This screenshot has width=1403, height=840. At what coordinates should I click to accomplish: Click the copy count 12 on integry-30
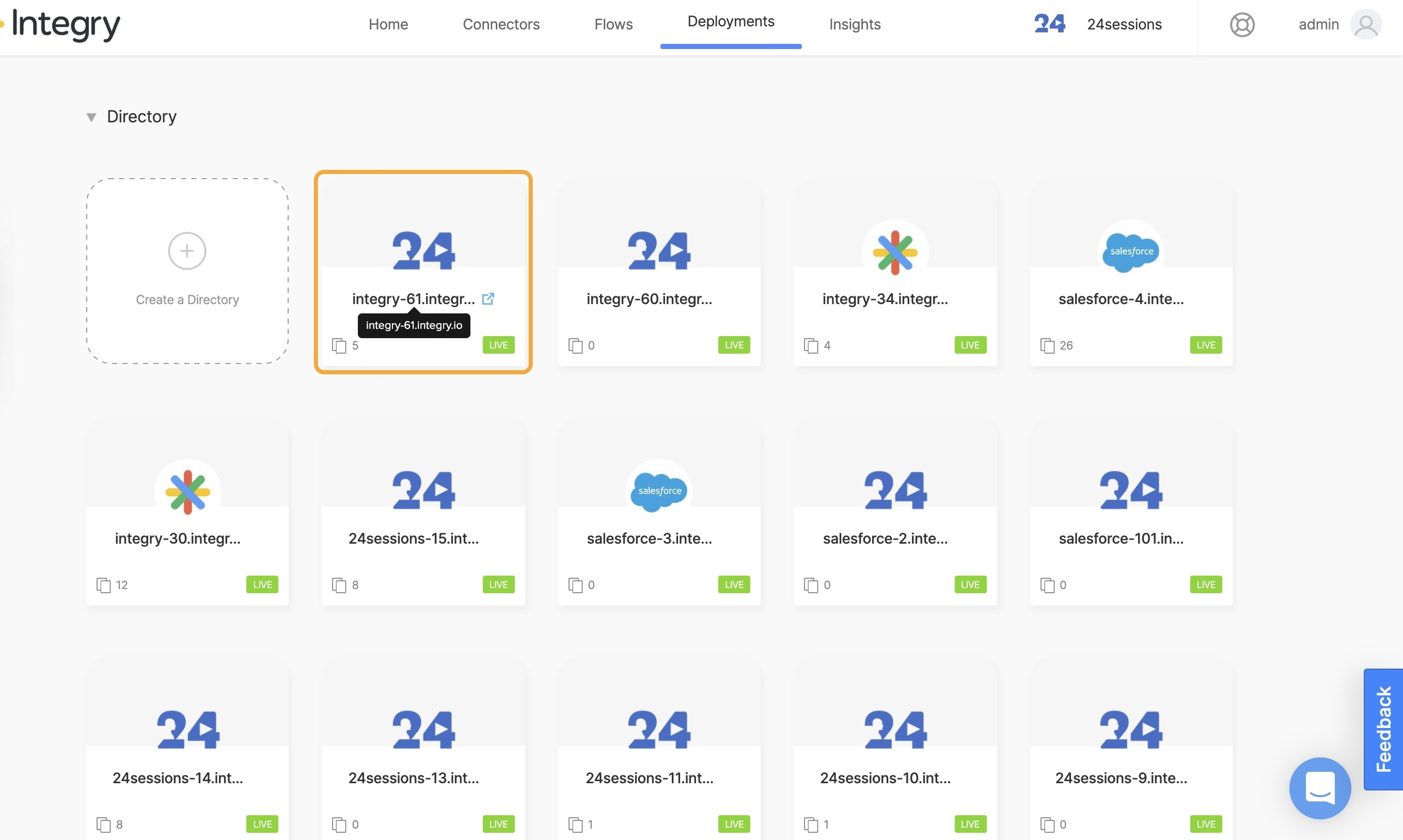click(122, 585)
